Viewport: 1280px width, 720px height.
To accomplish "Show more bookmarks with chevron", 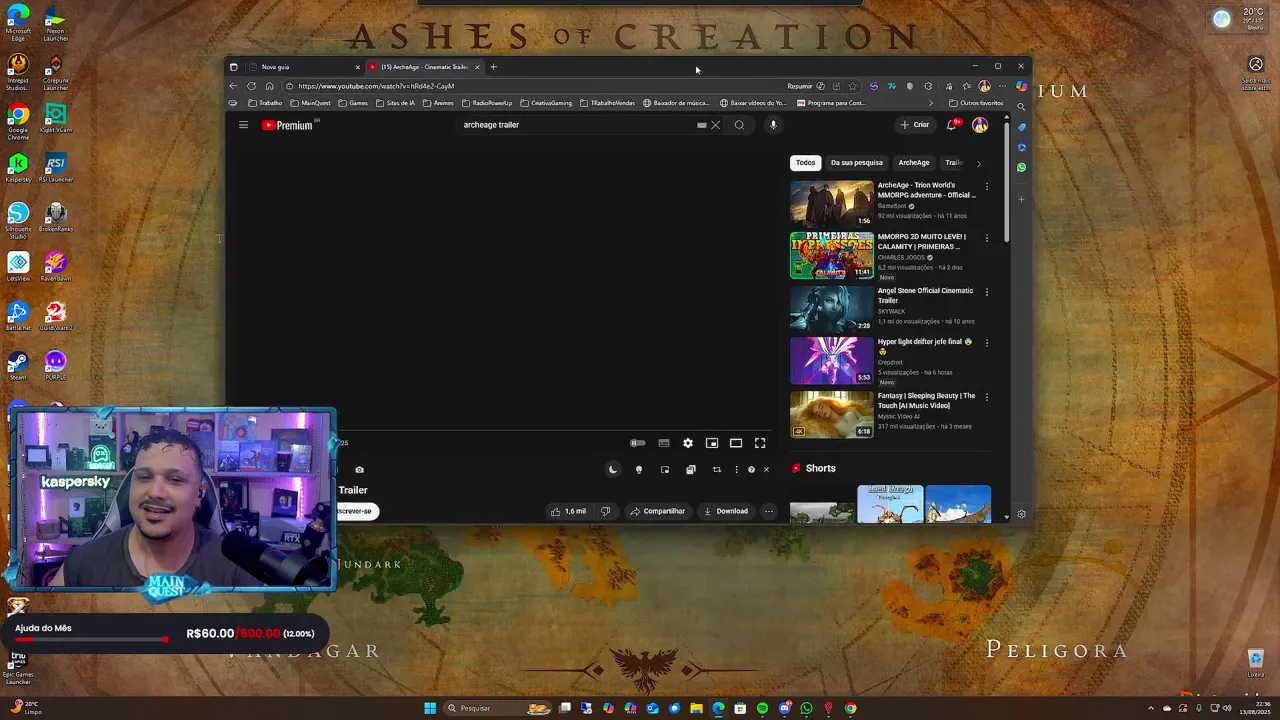I will (x=930, y=103).
